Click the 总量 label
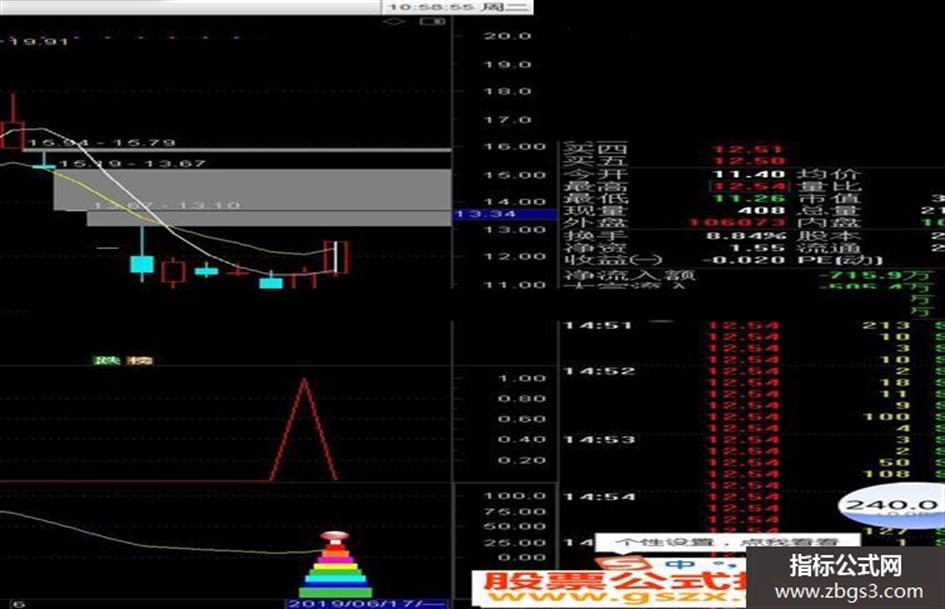Image resolution: width=945 pixels, height=609 pixels. [x=829, y=210]
